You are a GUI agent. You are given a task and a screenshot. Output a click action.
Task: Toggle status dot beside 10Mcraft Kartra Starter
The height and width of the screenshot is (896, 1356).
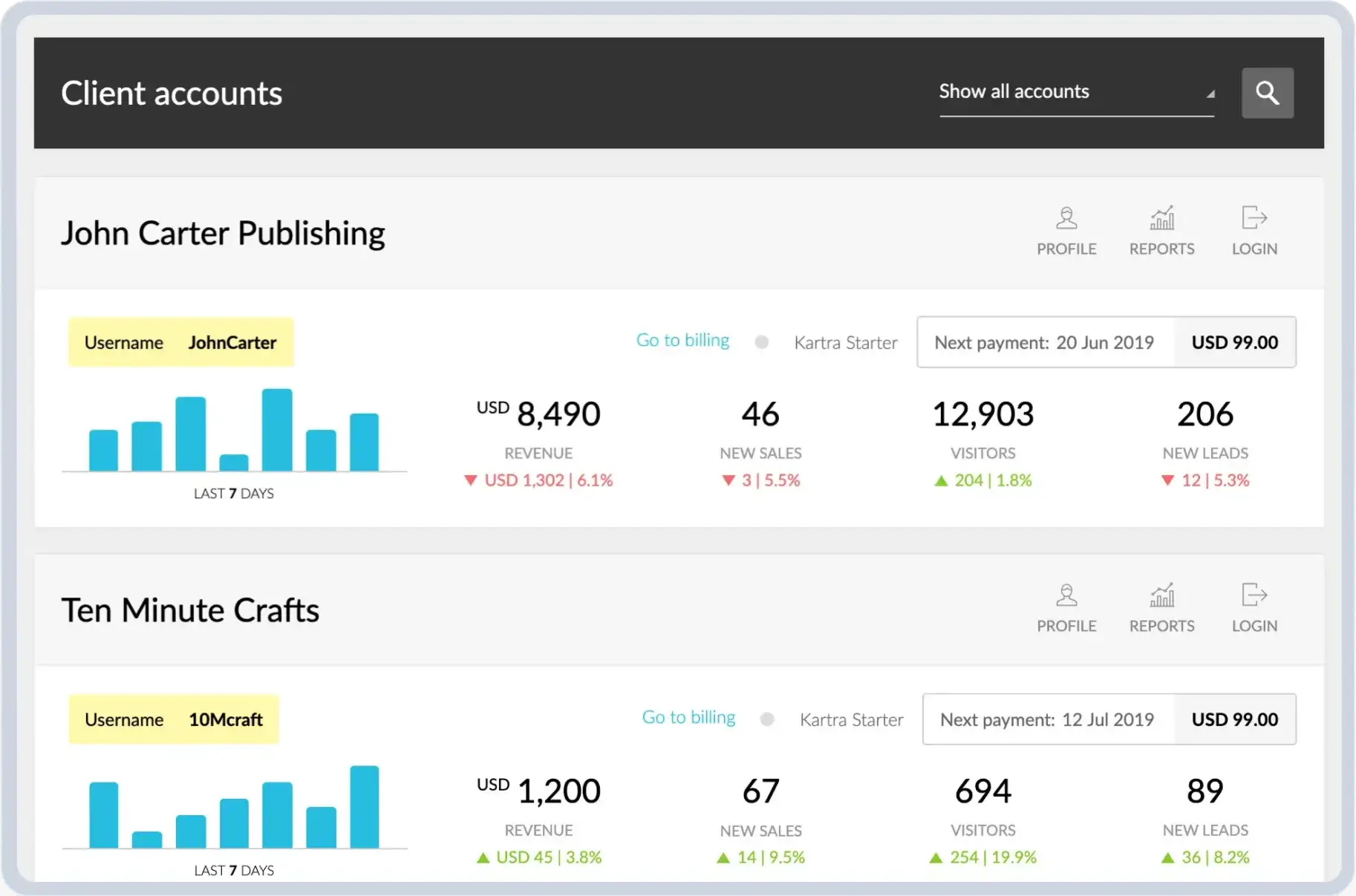[x=767, y=719]
